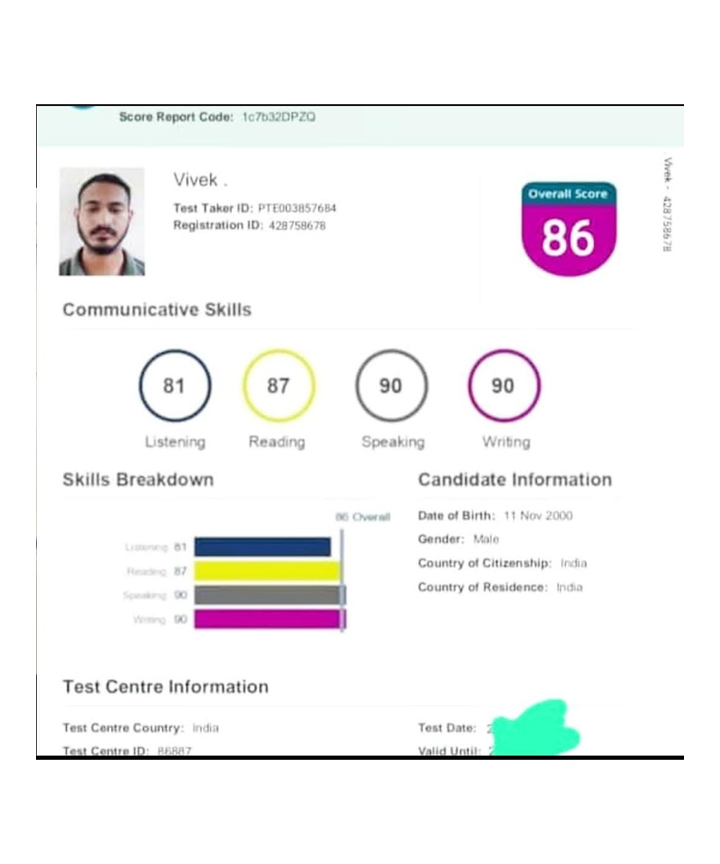Click the purple Writing score circle
720x864 pixels.
(x=503, y=386)
